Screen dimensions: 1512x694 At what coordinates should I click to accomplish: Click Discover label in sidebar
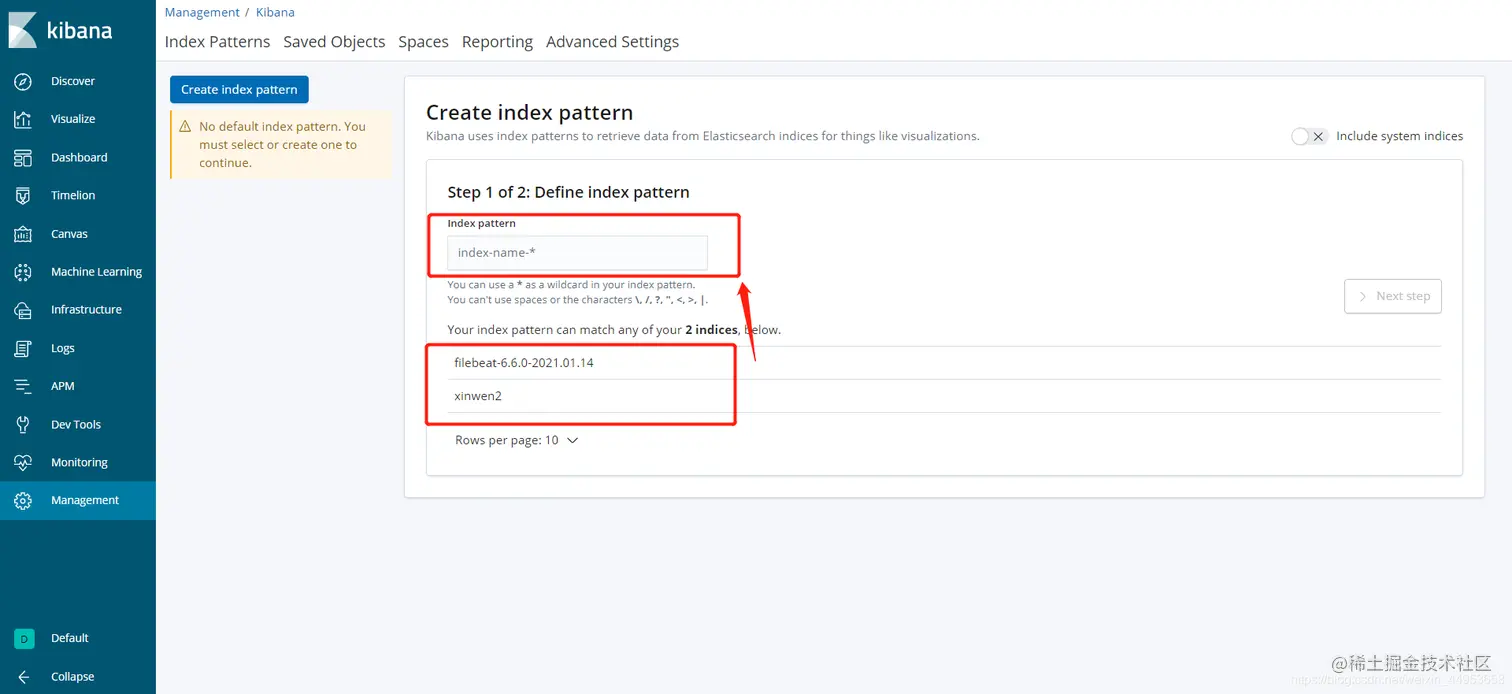coord(73,81)
